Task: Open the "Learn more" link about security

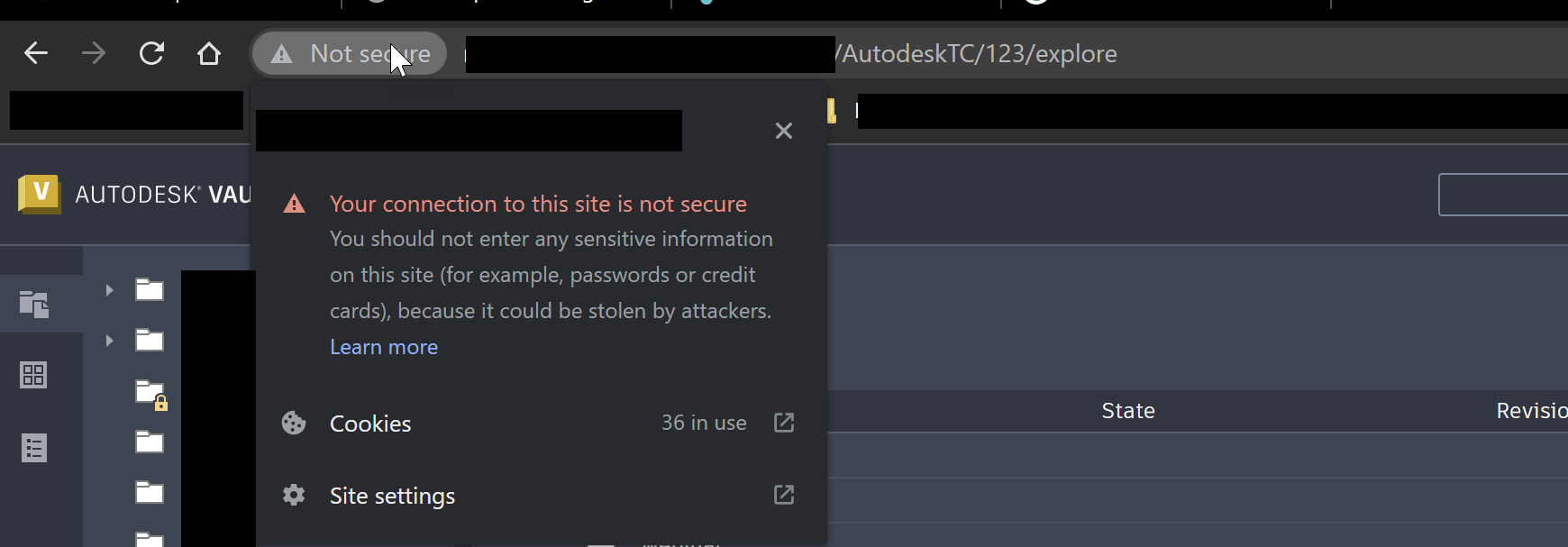Action: pos(383,346)
